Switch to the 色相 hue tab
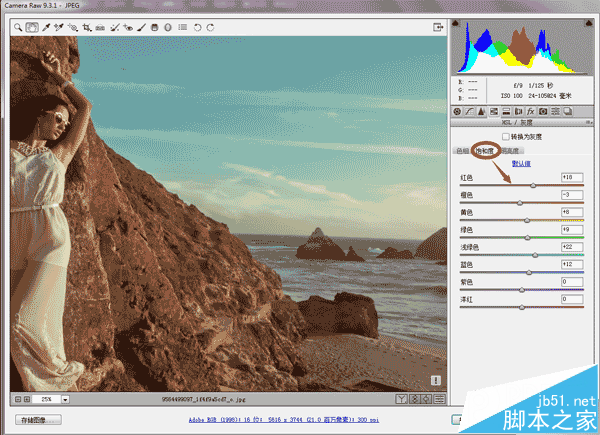Viewport: 600px width, 435px height. click(x=462, y=151)
